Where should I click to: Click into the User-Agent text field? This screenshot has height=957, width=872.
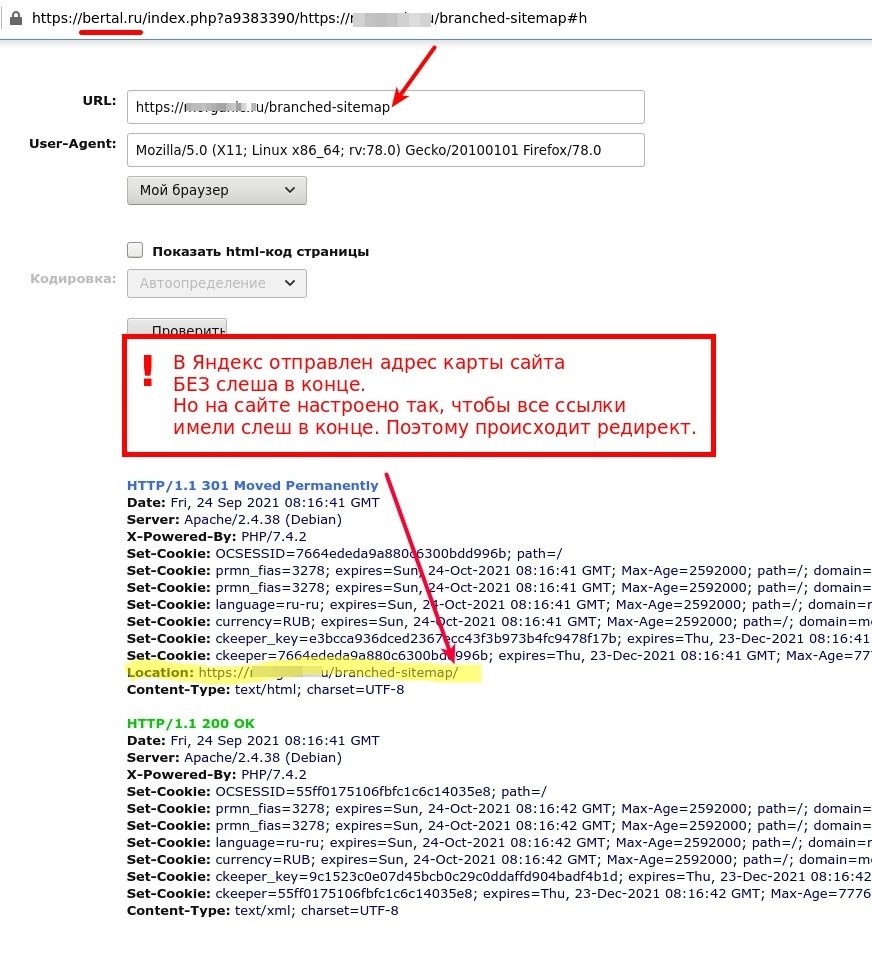(x=385, y=150)
